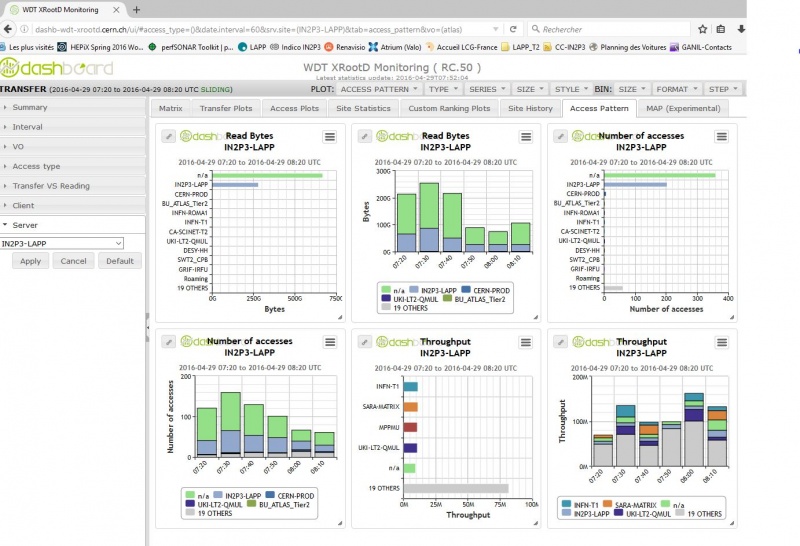Toggle CERN-PROD series in Number of accesses legend

[x=290, y=495]
